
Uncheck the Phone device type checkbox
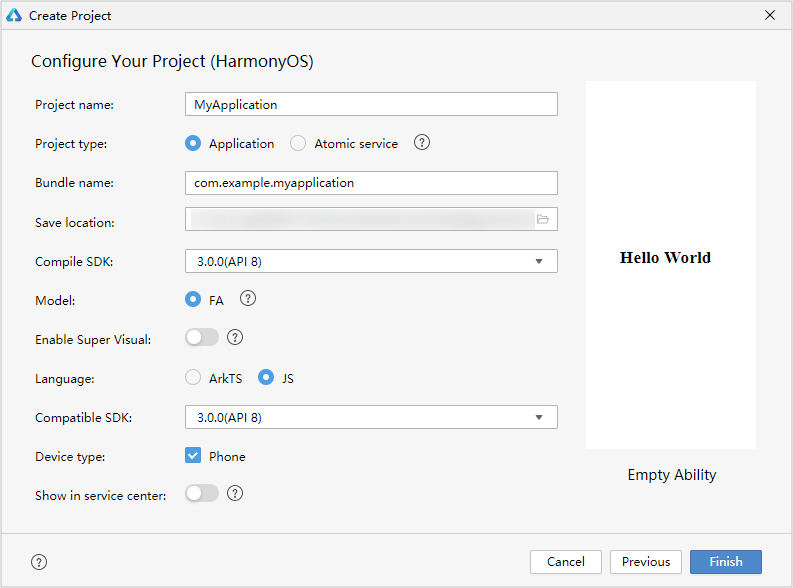pos(193,456)
